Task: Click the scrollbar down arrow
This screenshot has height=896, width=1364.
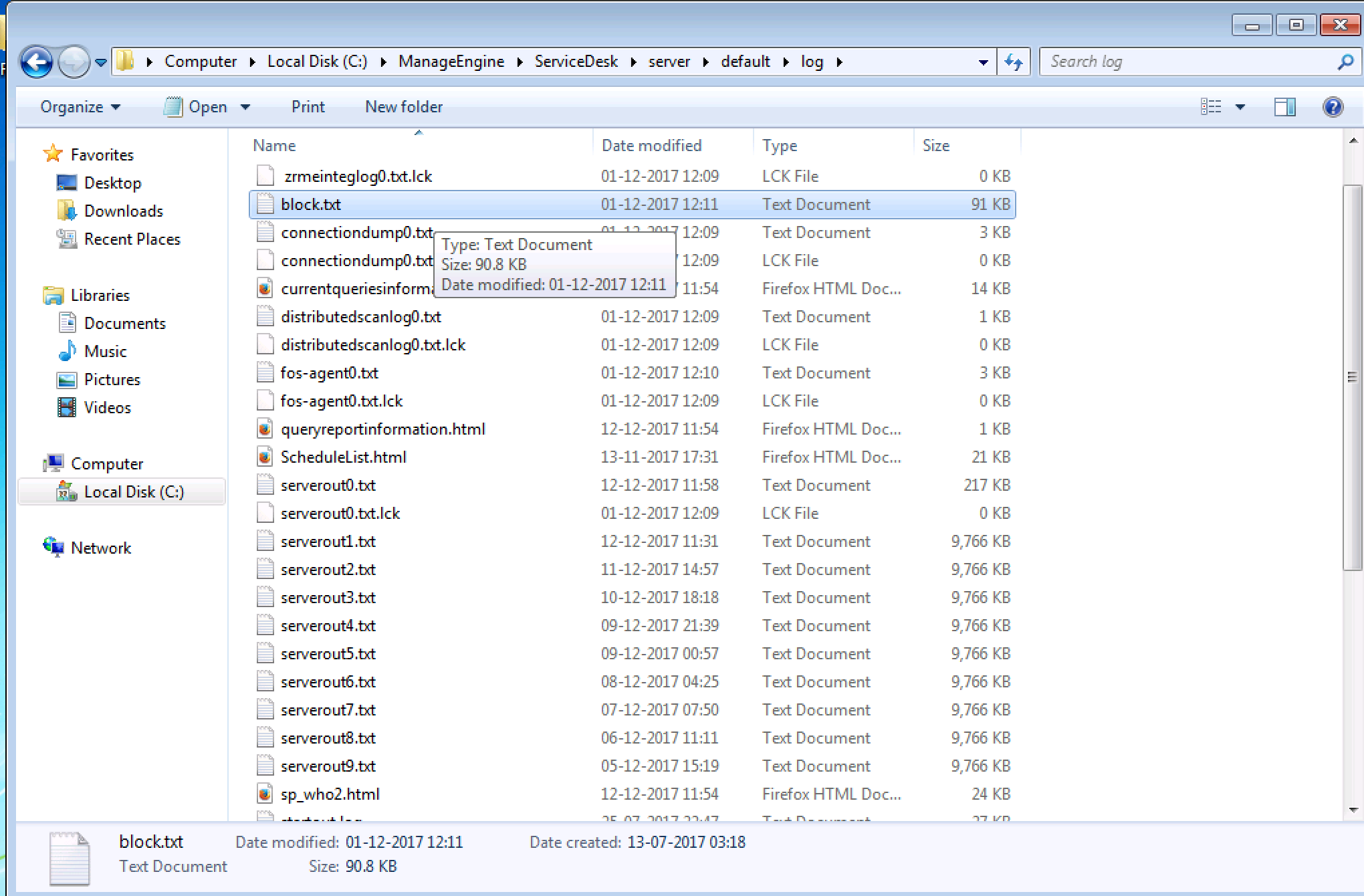Action: (1353, 810)
